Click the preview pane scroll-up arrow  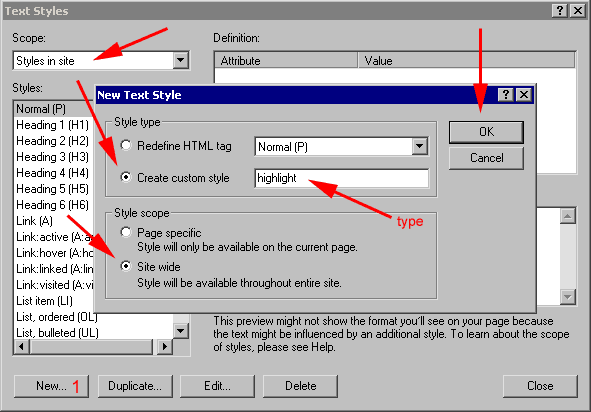(x=568, y=216)
